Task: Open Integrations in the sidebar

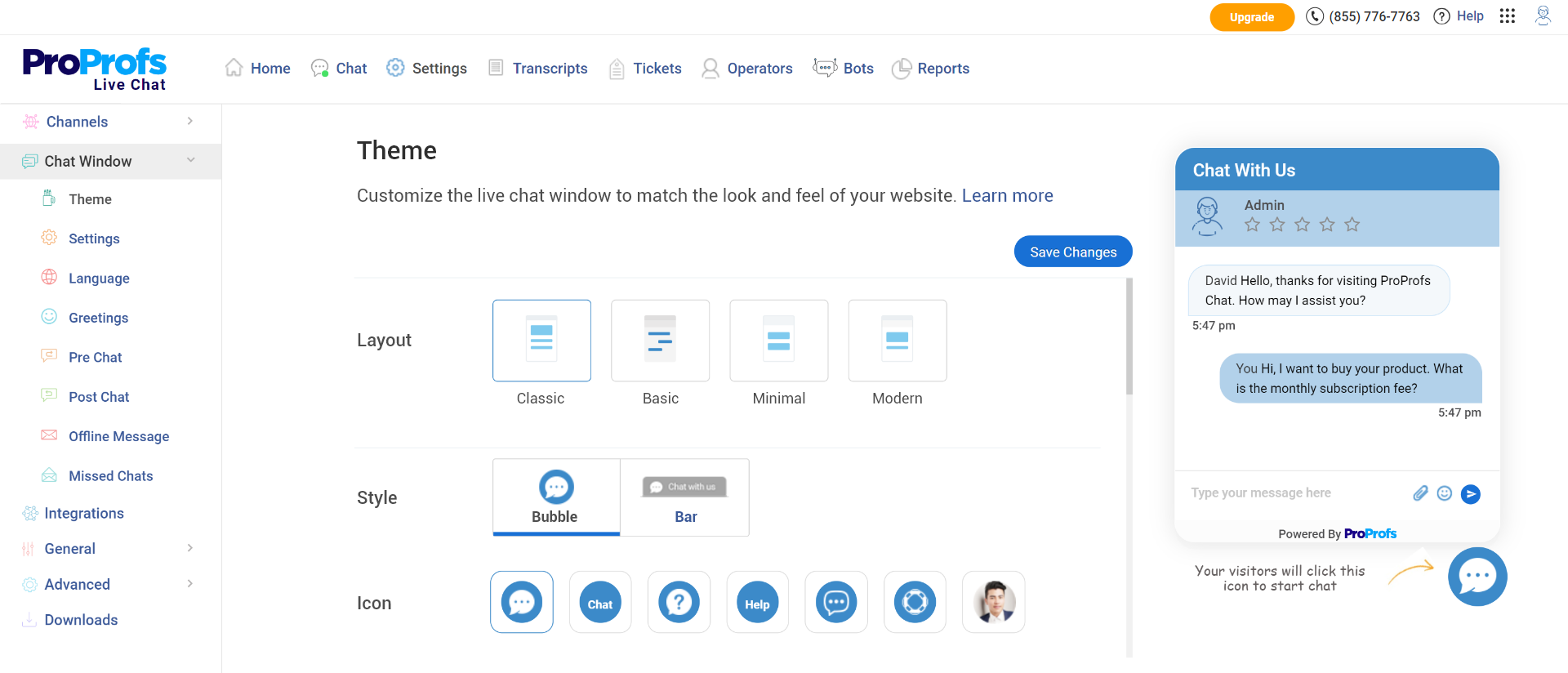Action: pos(84,514)
